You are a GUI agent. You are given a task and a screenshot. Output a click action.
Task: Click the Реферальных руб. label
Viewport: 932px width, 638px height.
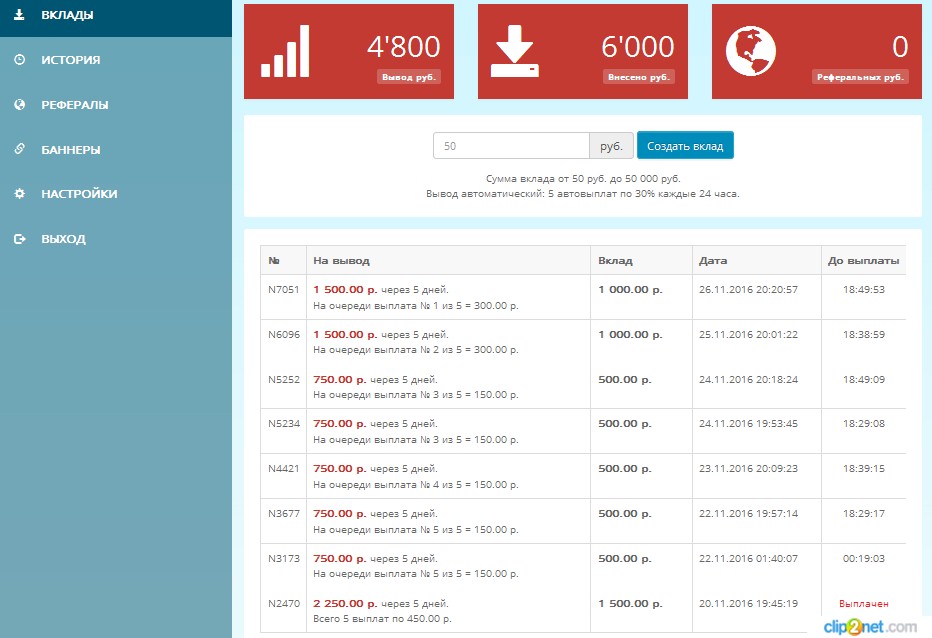coord(860,77)
